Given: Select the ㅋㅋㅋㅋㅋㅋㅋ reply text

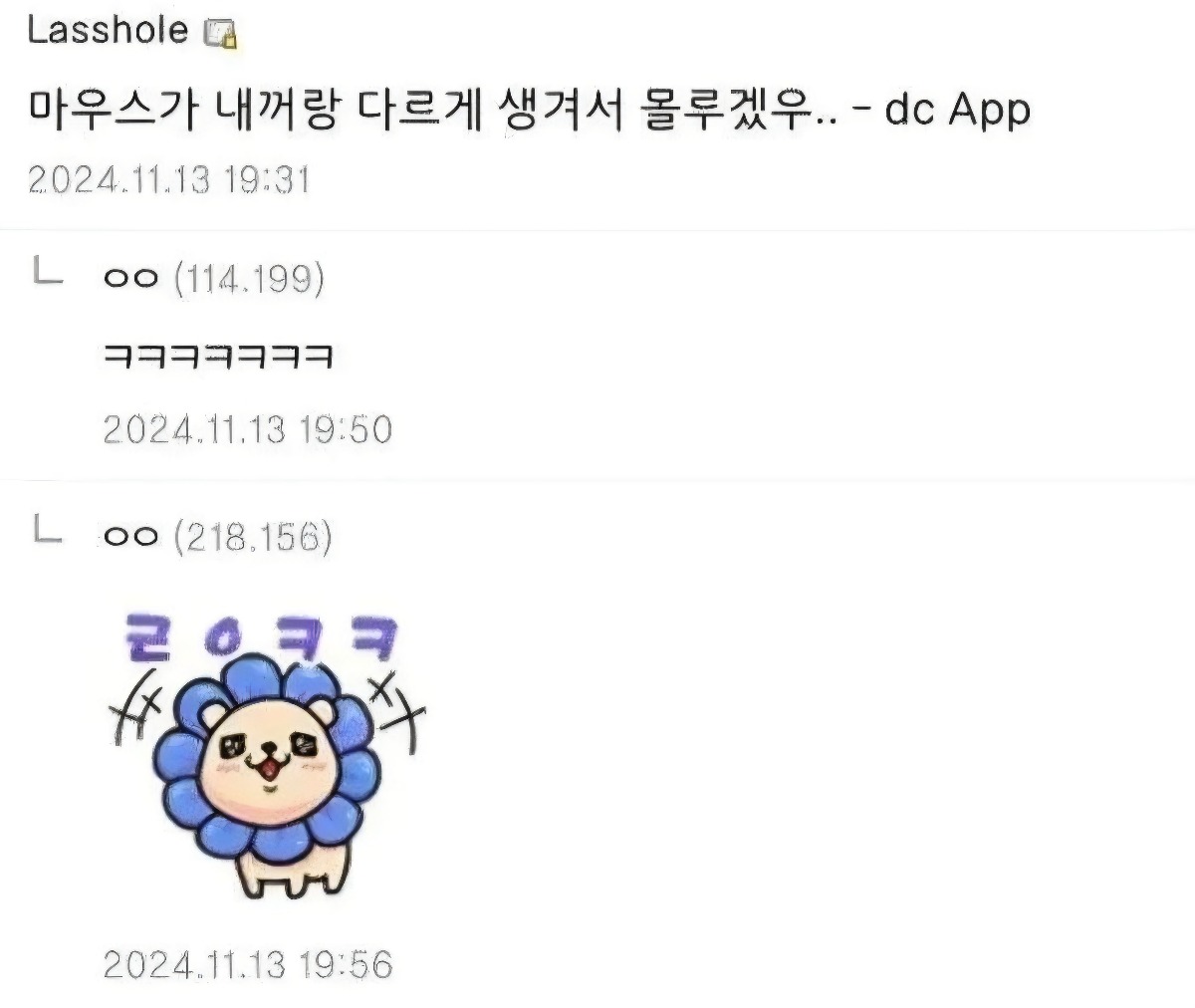Looking at the screenshot, I should coord(218,356).
